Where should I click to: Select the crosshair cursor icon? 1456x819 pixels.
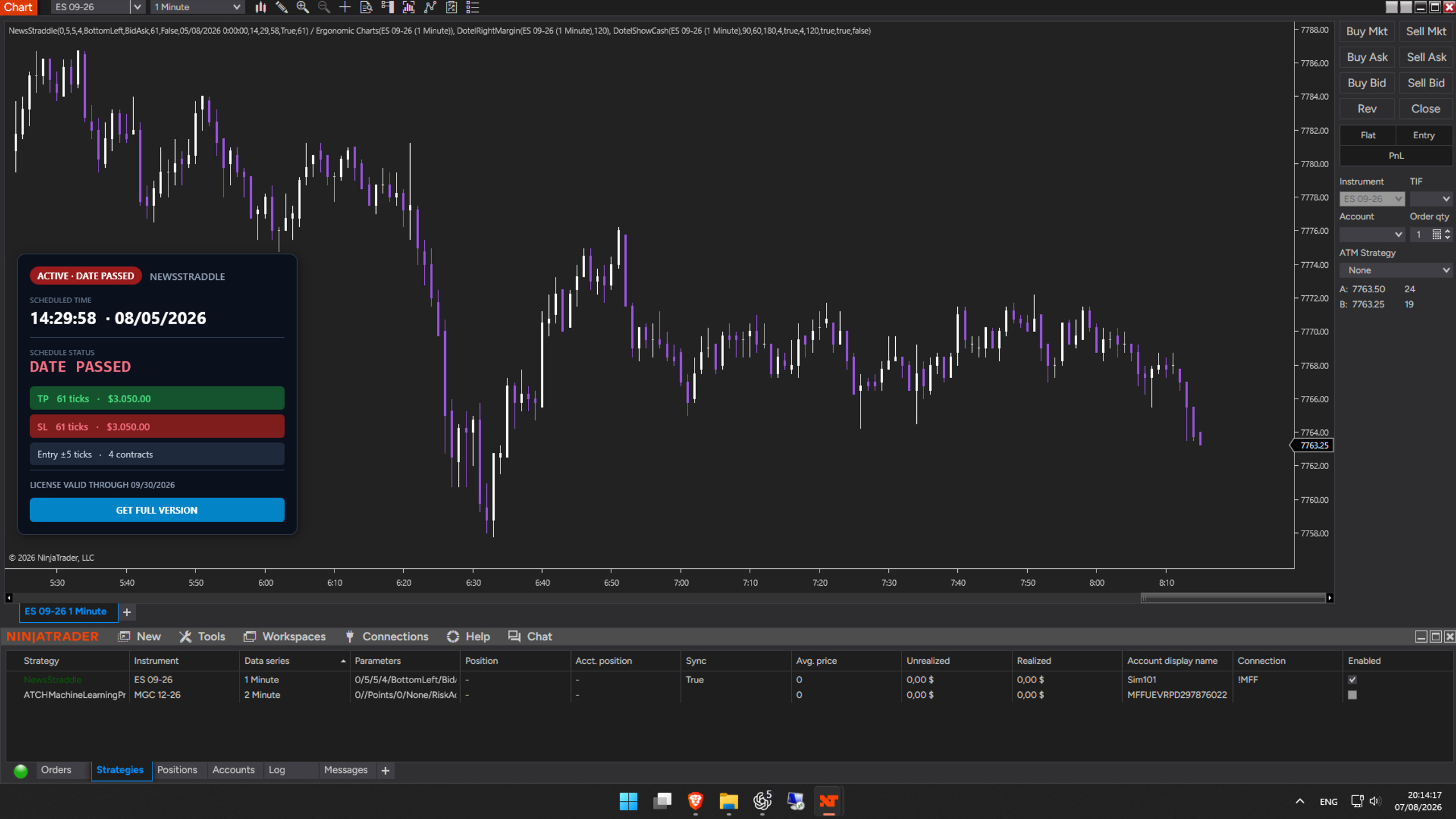coord(345,7)
